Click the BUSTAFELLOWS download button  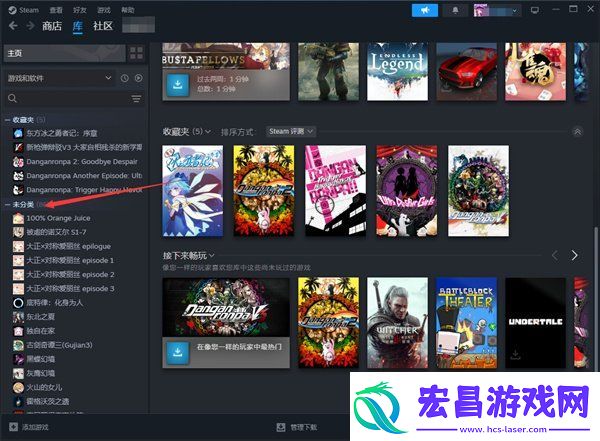[x=178, y=85]
